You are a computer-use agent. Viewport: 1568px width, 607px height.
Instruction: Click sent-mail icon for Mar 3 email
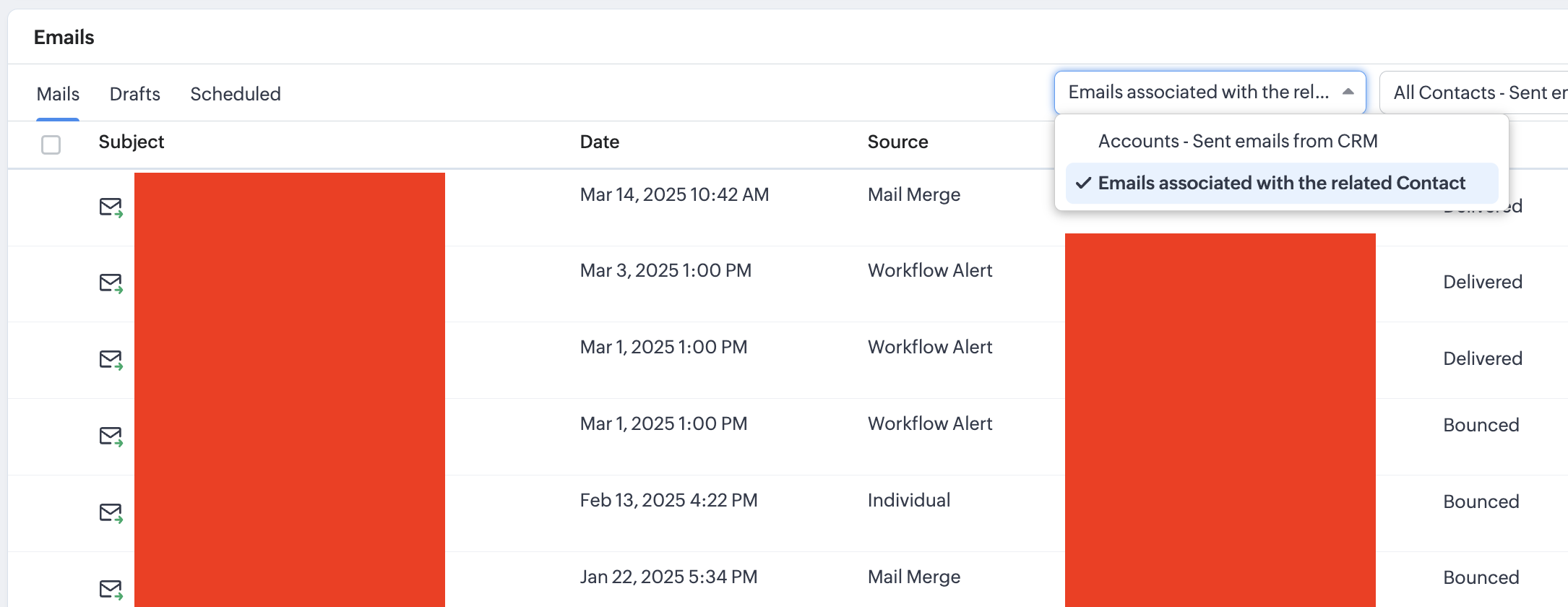(x=111, y=283)
